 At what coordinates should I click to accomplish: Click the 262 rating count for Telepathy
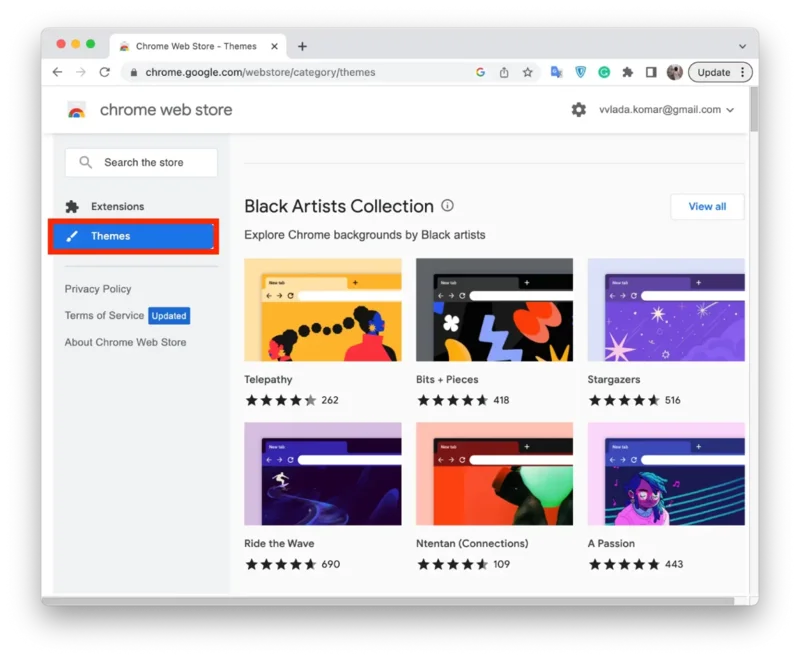[x=330, y=400]
